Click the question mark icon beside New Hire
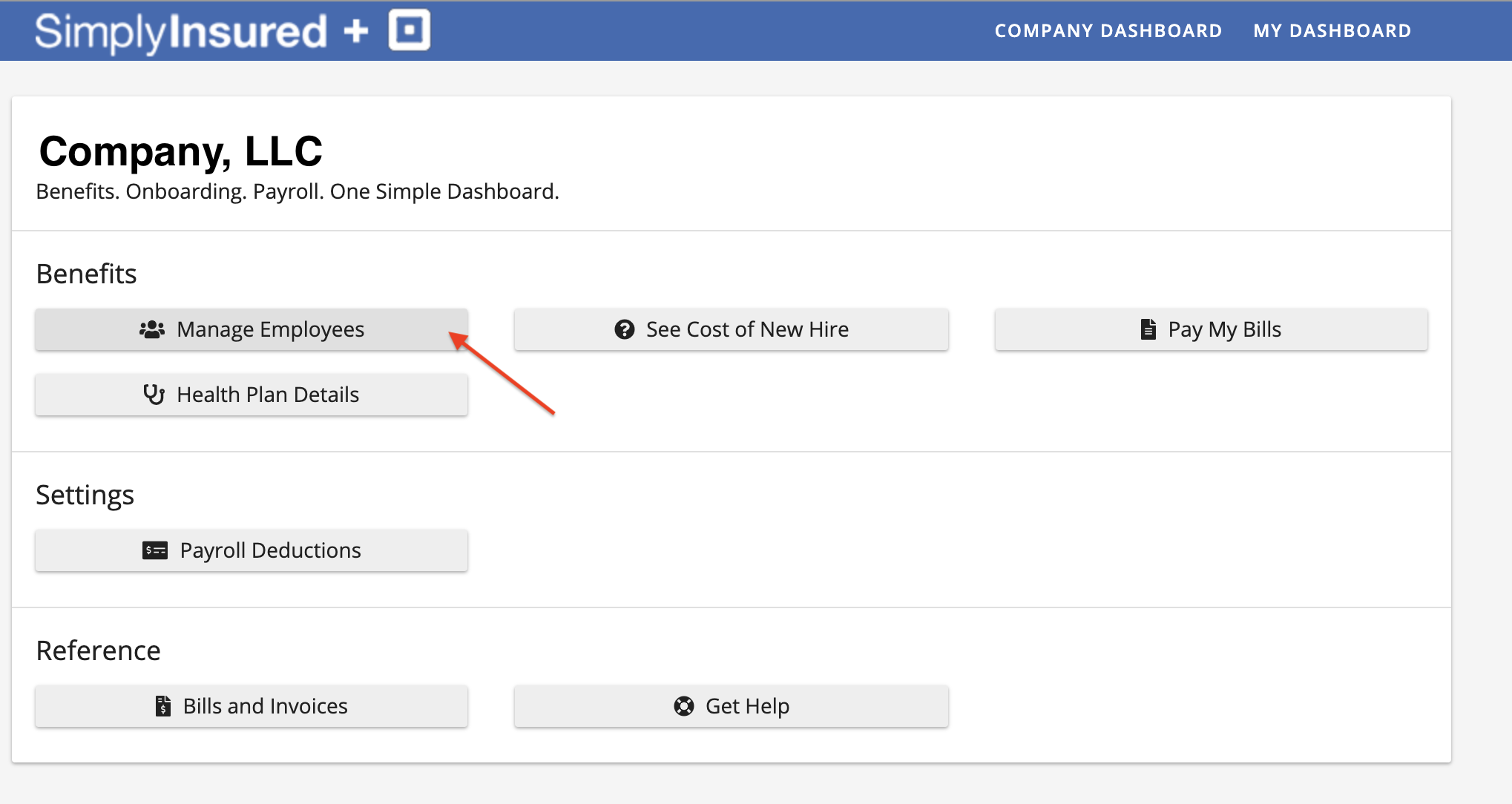The height and width of the screenshot is (804, 1512). coord(625,329)
